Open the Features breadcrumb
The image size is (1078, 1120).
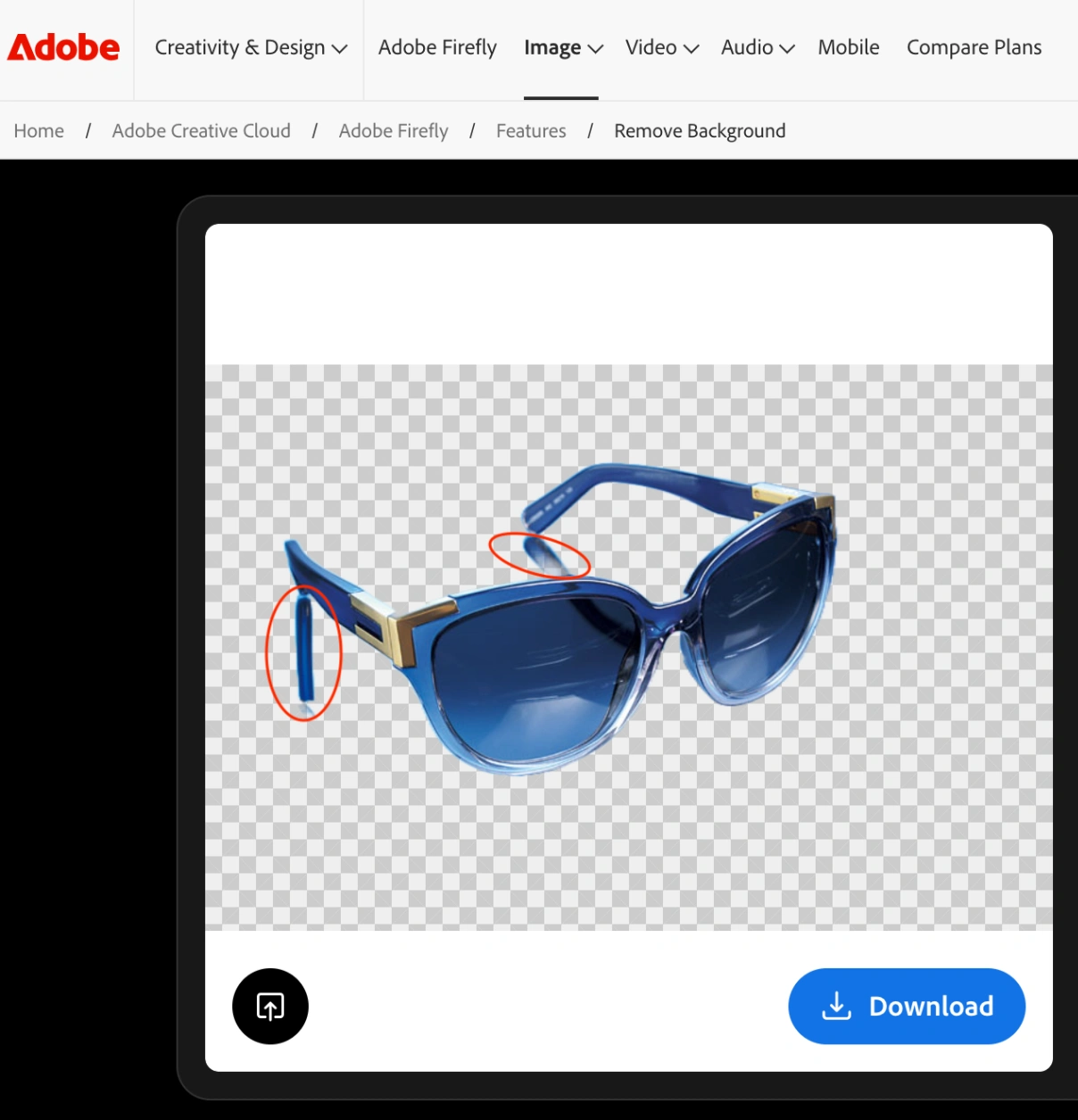[x=531, y=131]
